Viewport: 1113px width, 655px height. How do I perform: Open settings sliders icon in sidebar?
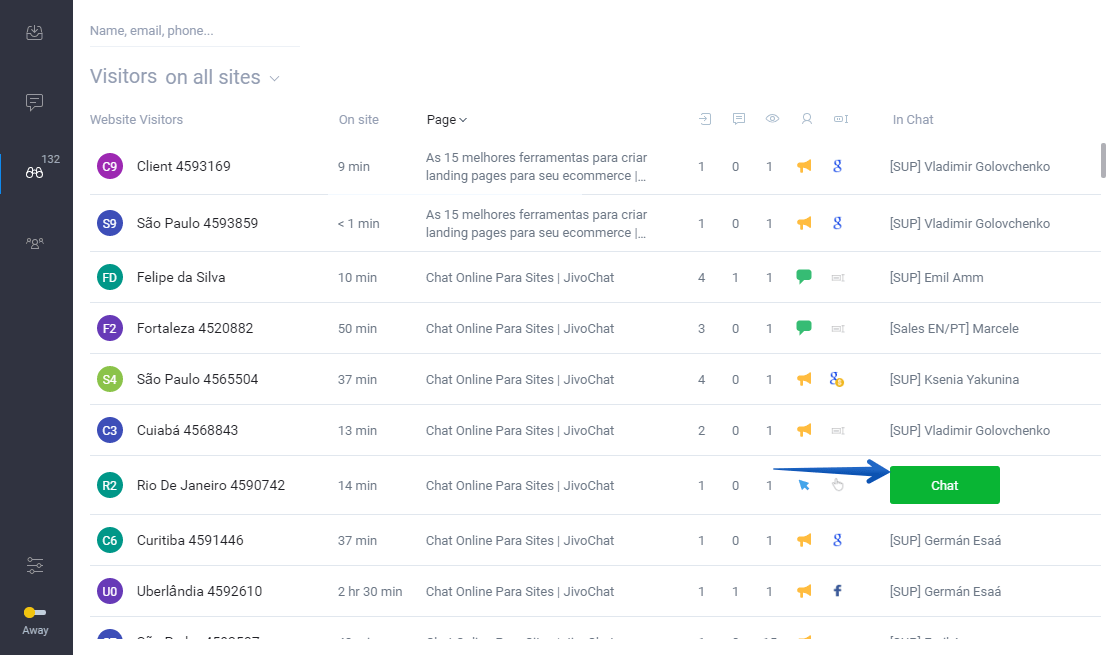pyautogui.click(x=34, y=566)
